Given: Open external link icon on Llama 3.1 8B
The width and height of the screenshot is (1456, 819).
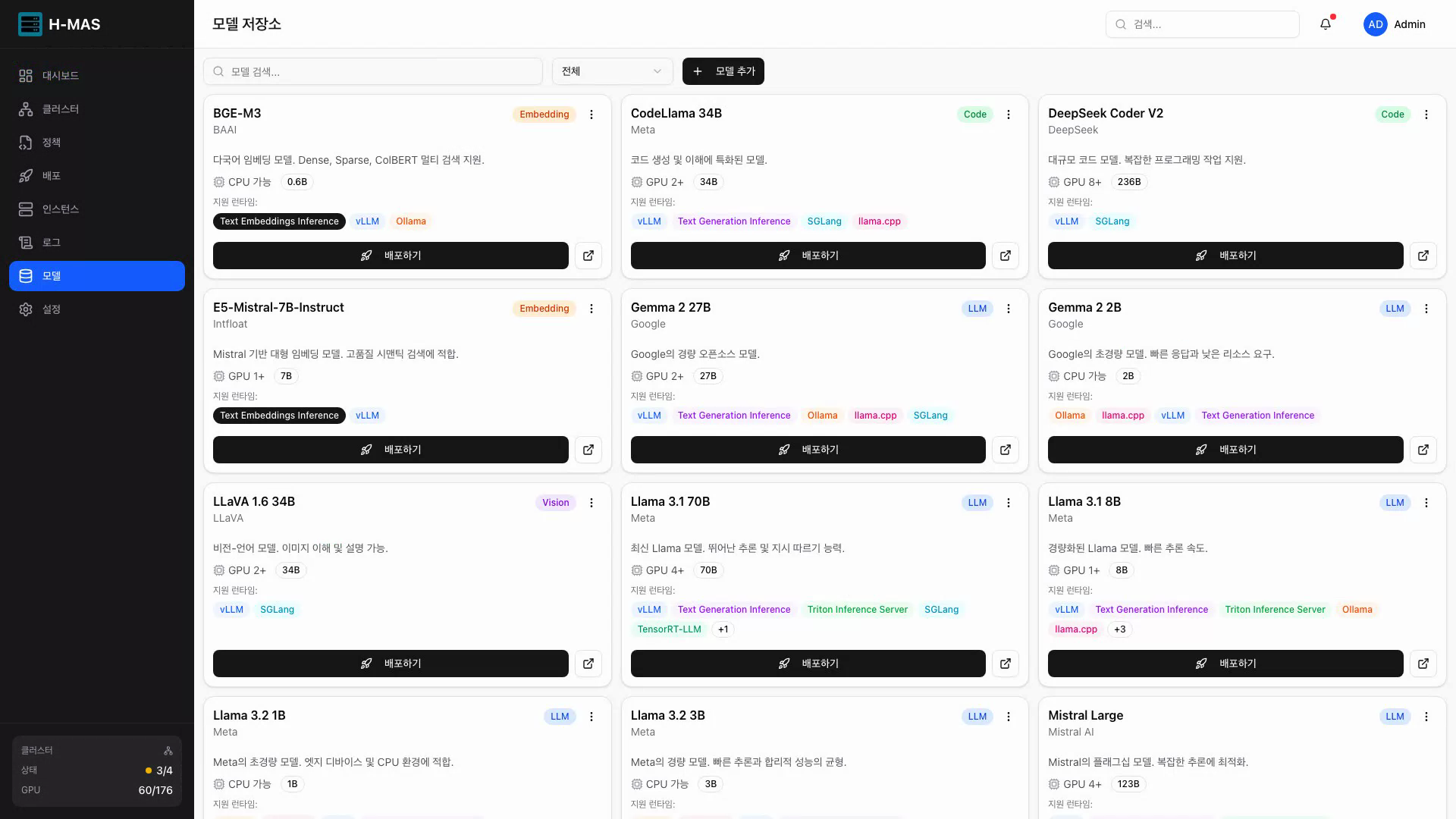Looking at the screenshot, I should (x=1423, y=664).
